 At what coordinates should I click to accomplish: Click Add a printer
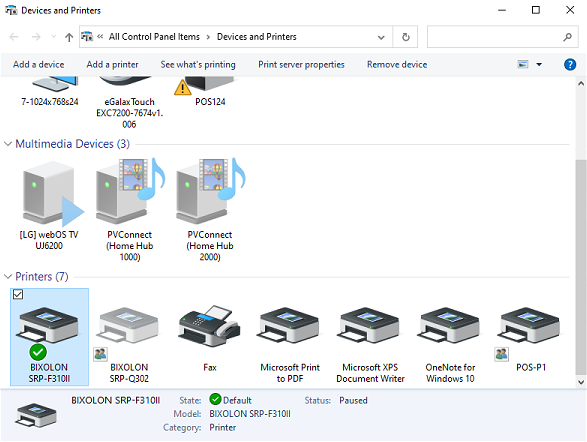click(112, 64)
